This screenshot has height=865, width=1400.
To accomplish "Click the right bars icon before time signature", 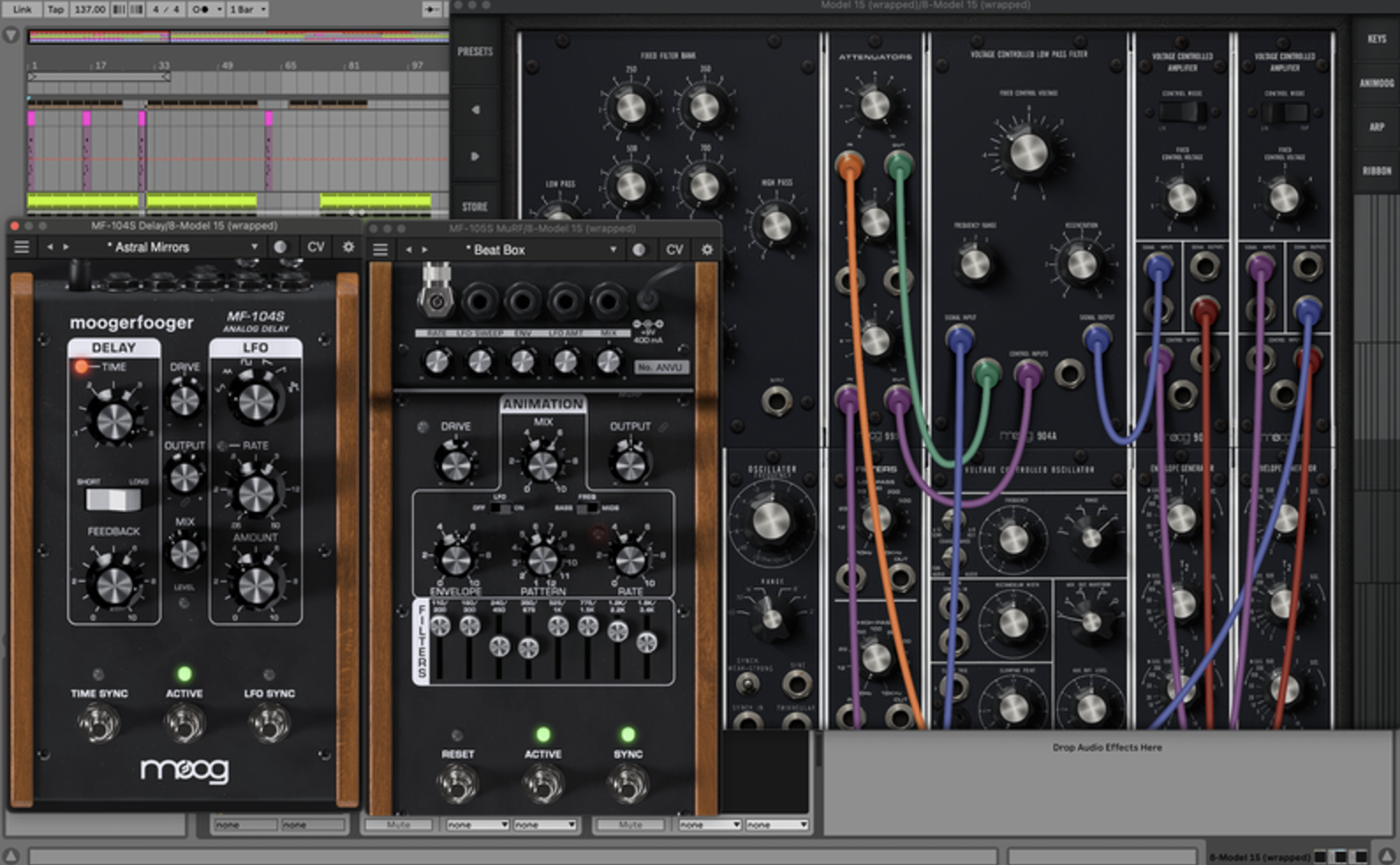I will click(x=136, y=10).
